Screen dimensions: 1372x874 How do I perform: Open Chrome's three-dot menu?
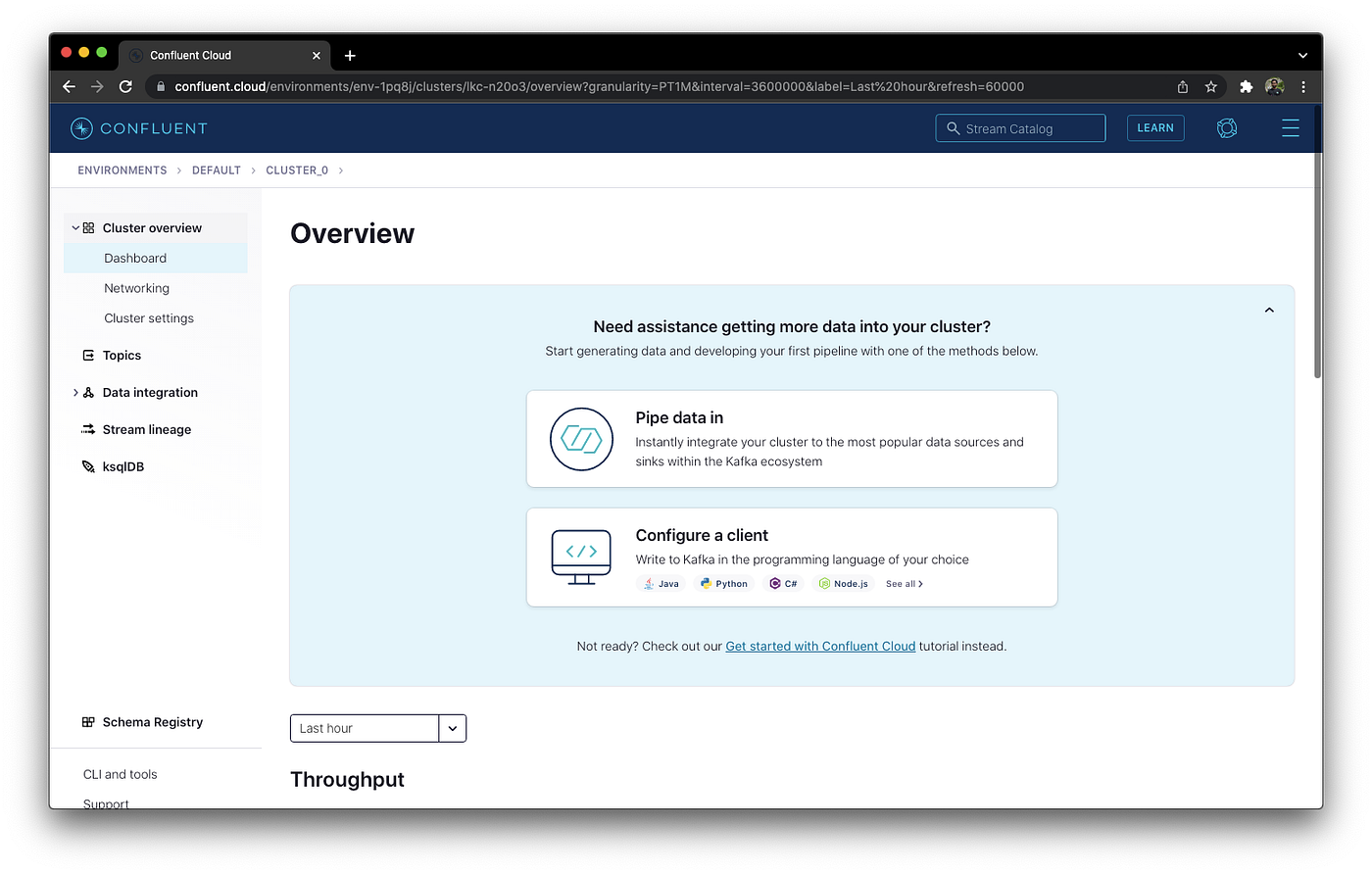[x=1303, y=86]
